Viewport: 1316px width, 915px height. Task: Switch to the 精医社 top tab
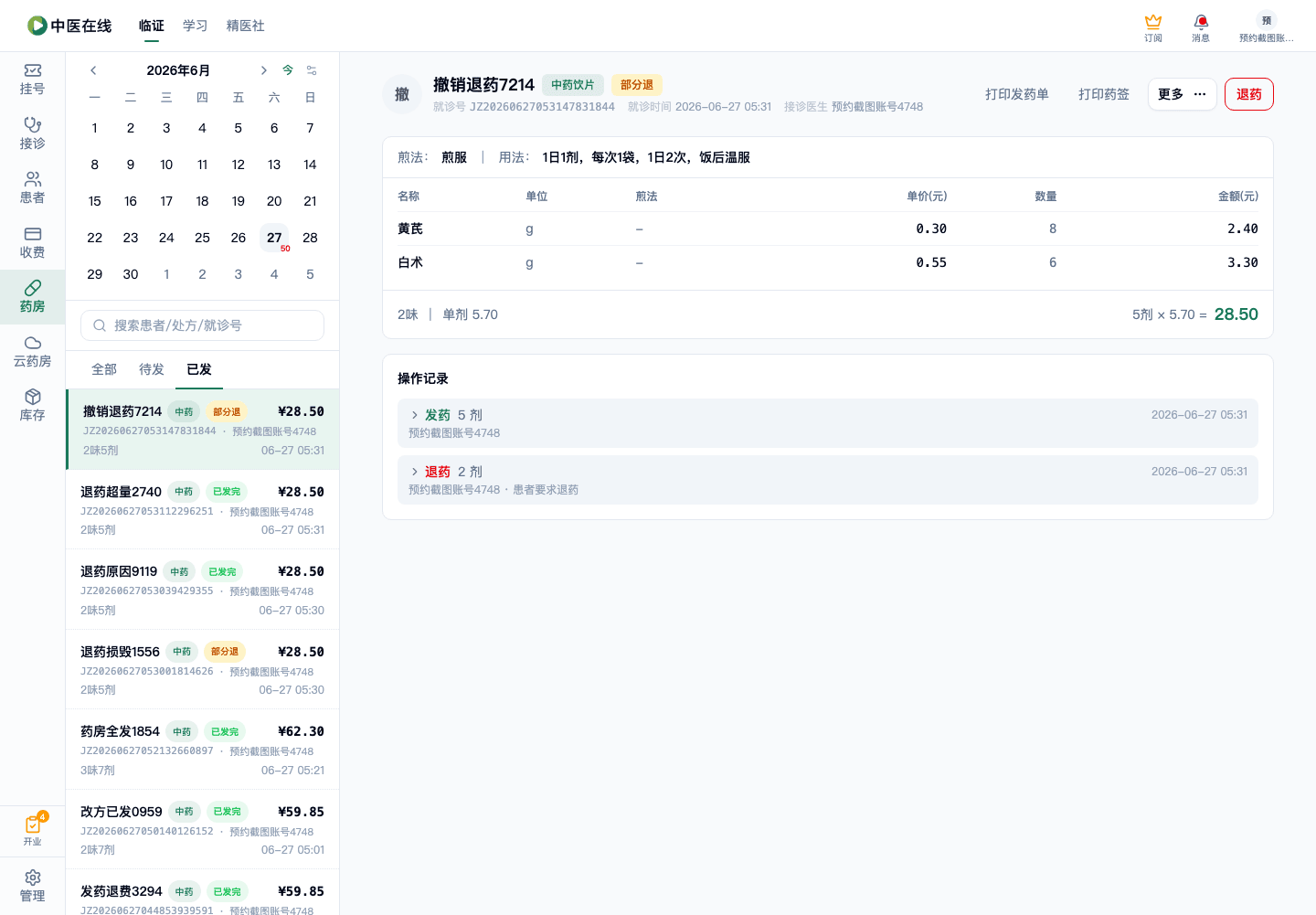pyautogui.click(x=246, y=26)
